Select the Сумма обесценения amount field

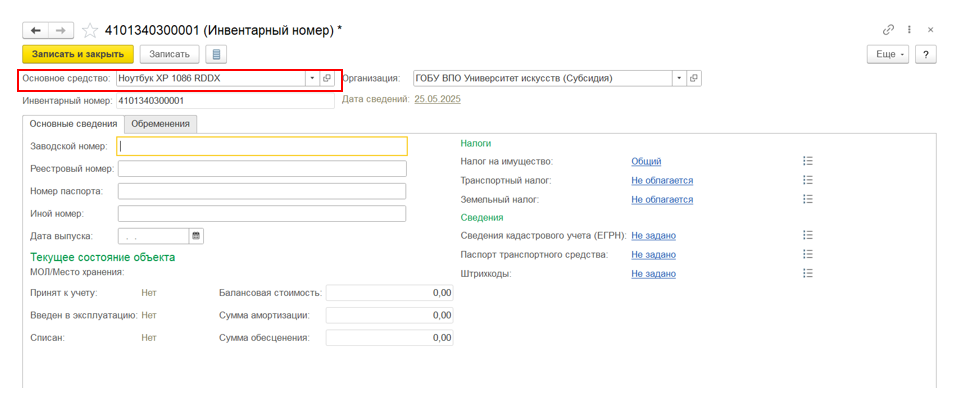389,338
